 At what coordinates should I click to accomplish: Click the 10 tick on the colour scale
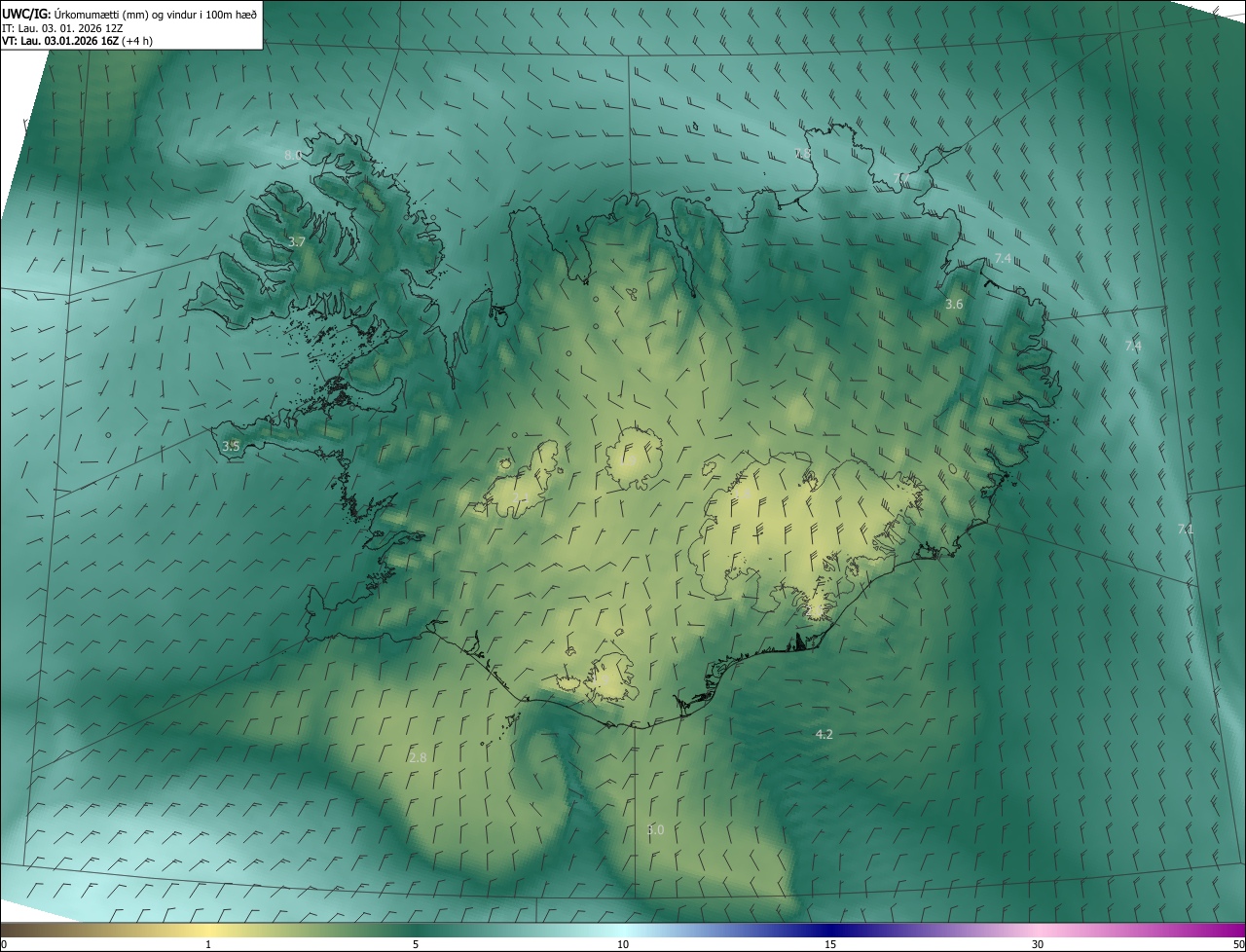(x=623, y=945)
